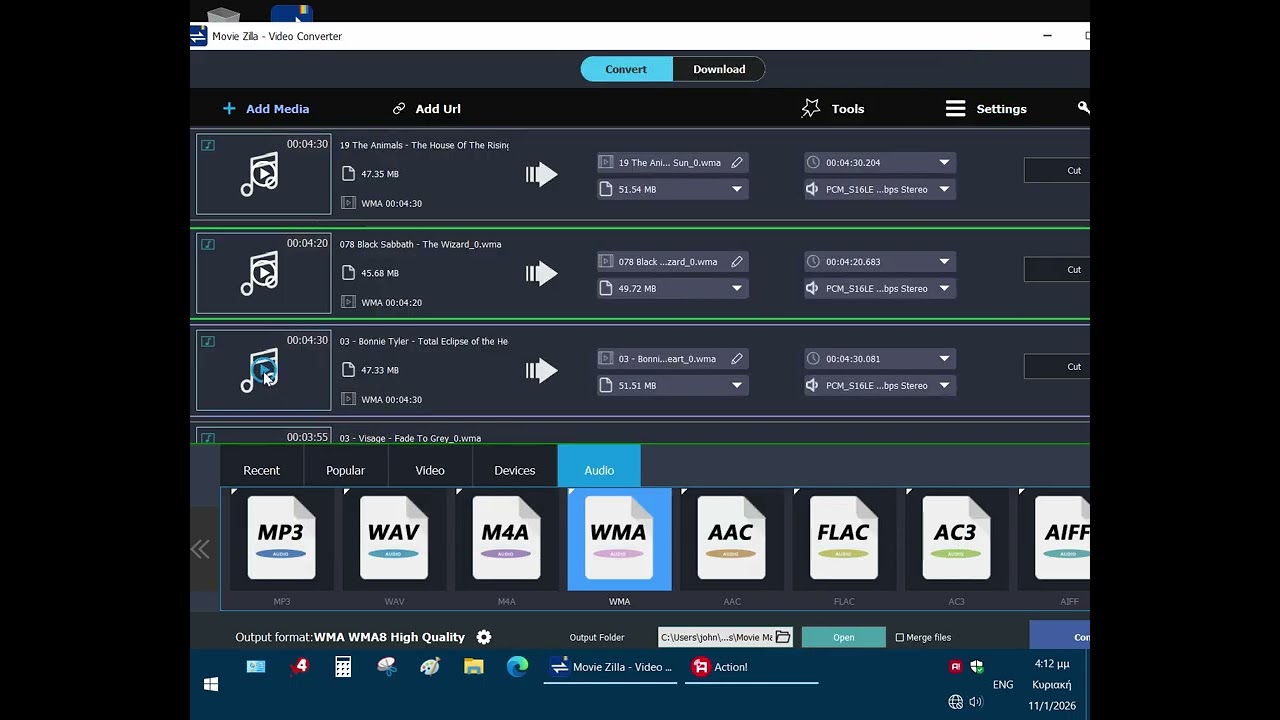Image resolution: width=1280 pixels, height=720 pixels.
Task: Click the search magnifier icon
Action: point(1083,107)
